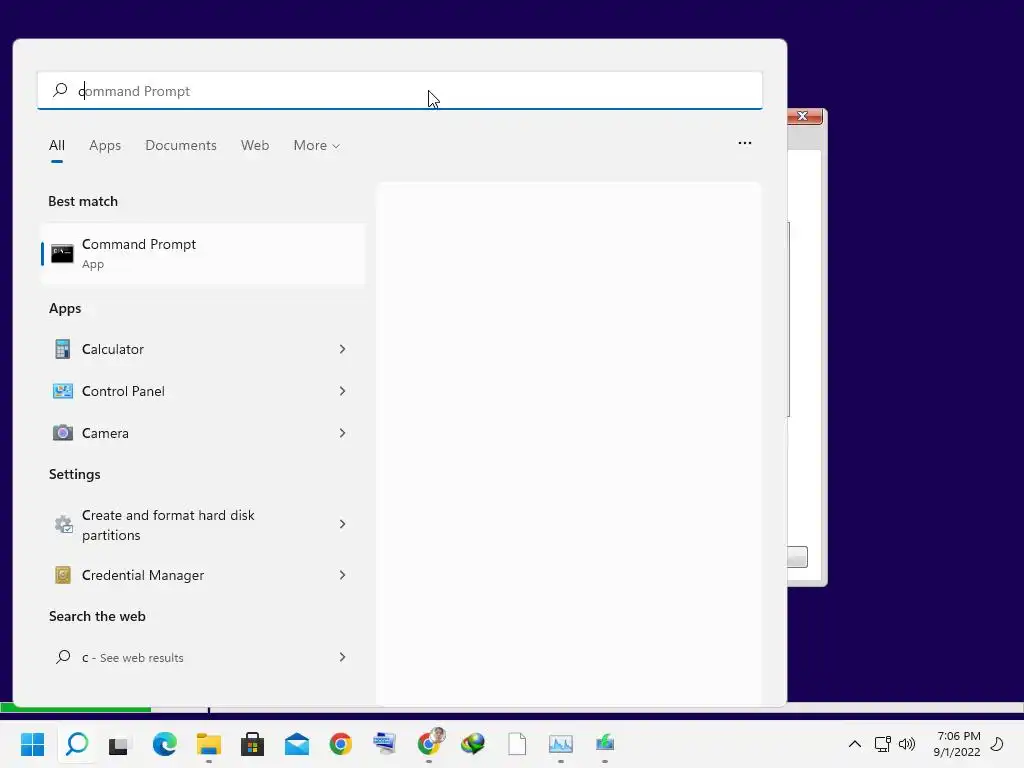Expand Camera result chevron

342,433
